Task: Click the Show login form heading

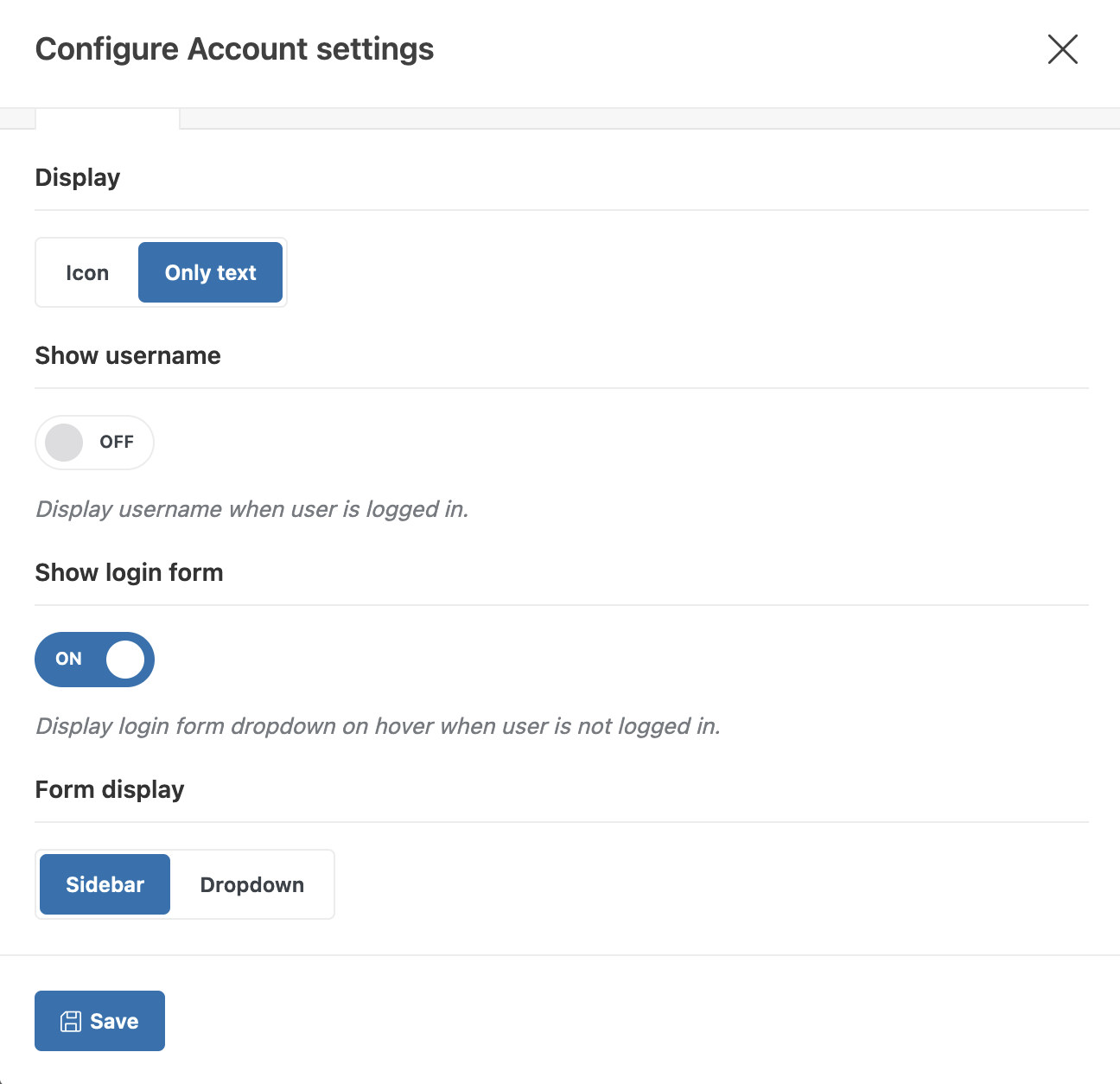Action: pos(129,573)
